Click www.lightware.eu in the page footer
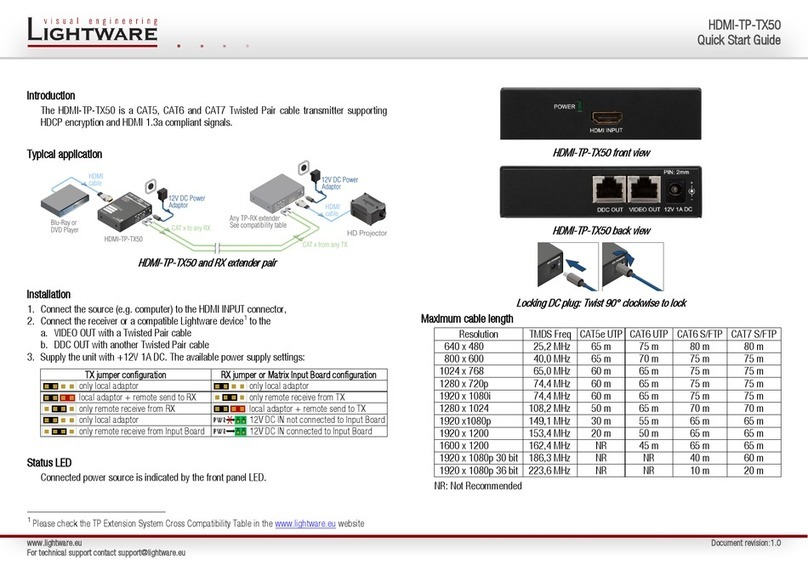 tap(54, 543)
